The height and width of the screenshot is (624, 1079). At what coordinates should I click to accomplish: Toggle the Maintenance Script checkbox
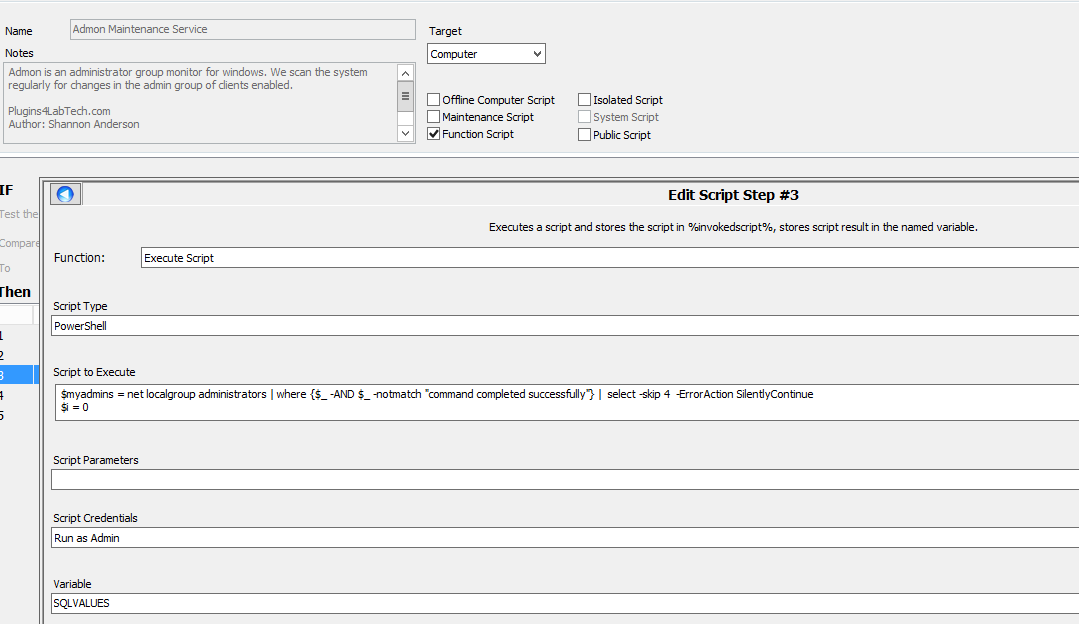click(x=434, y=117)
